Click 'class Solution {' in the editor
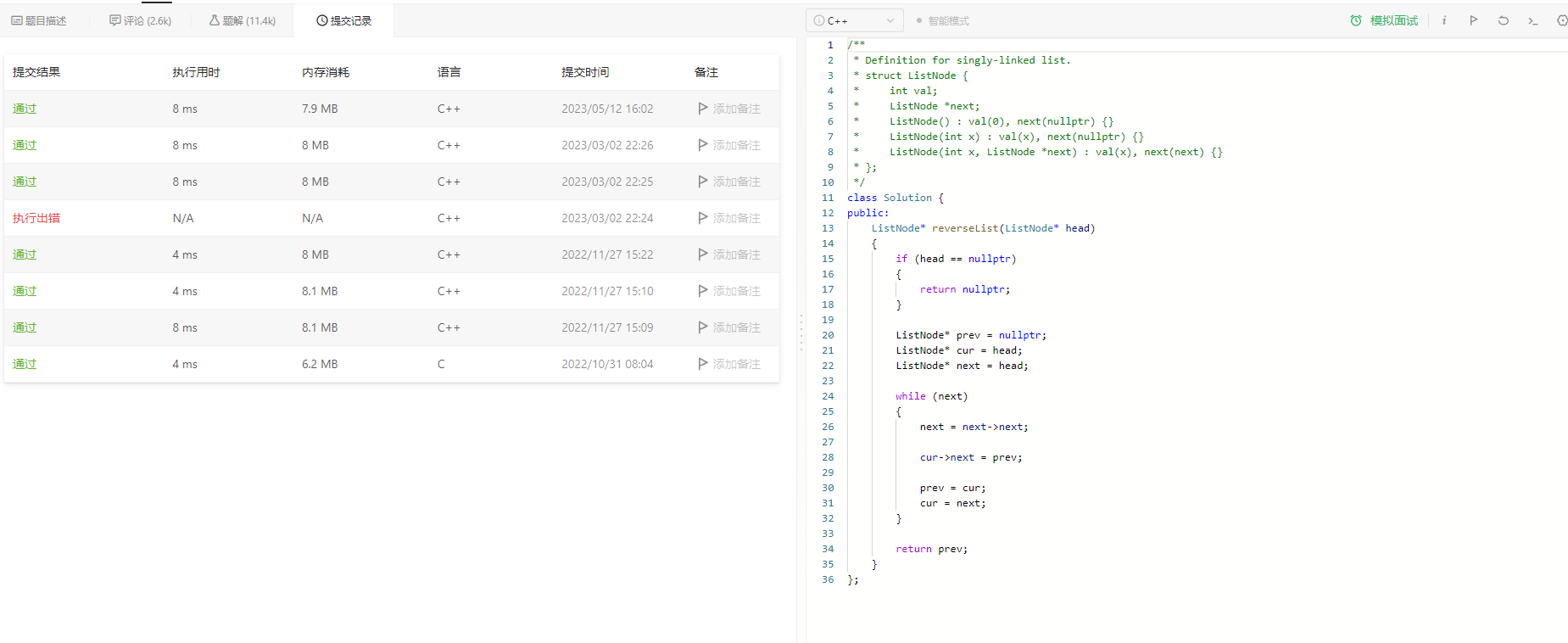This screenshot has height=643, width=1568. tap(896, 198)
